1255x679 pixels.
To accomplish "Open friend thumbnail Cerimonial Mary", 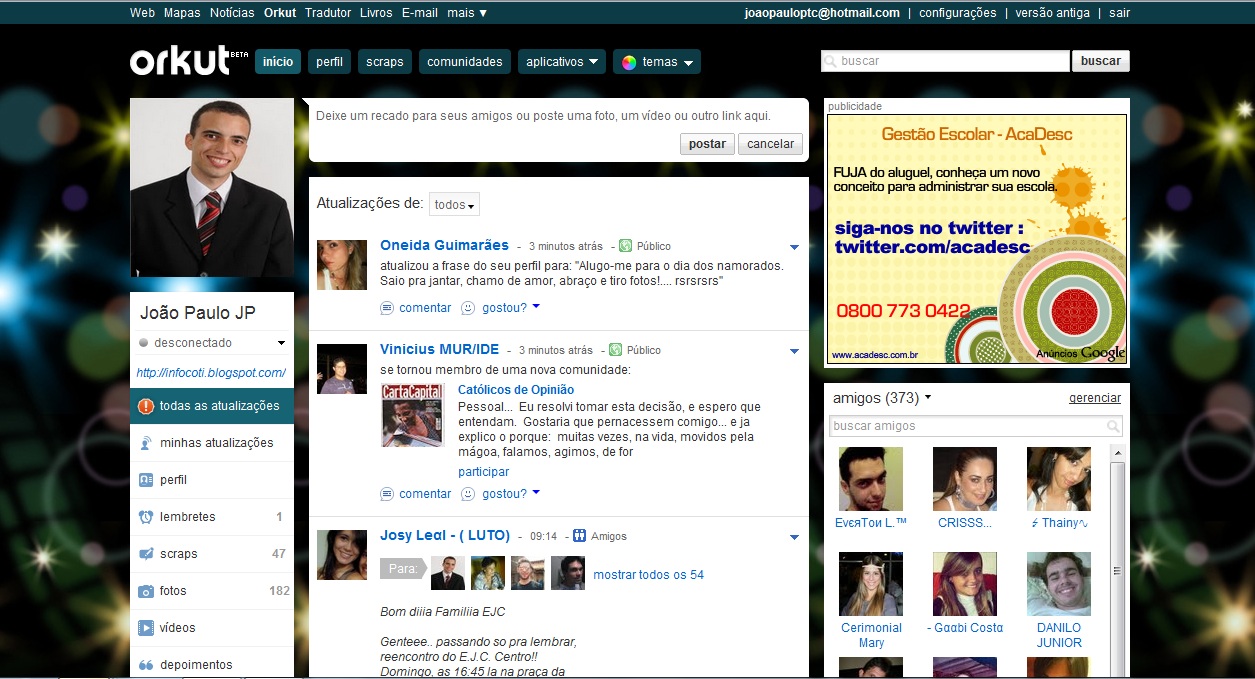I will pyautogui.click(x=871, y=584).
